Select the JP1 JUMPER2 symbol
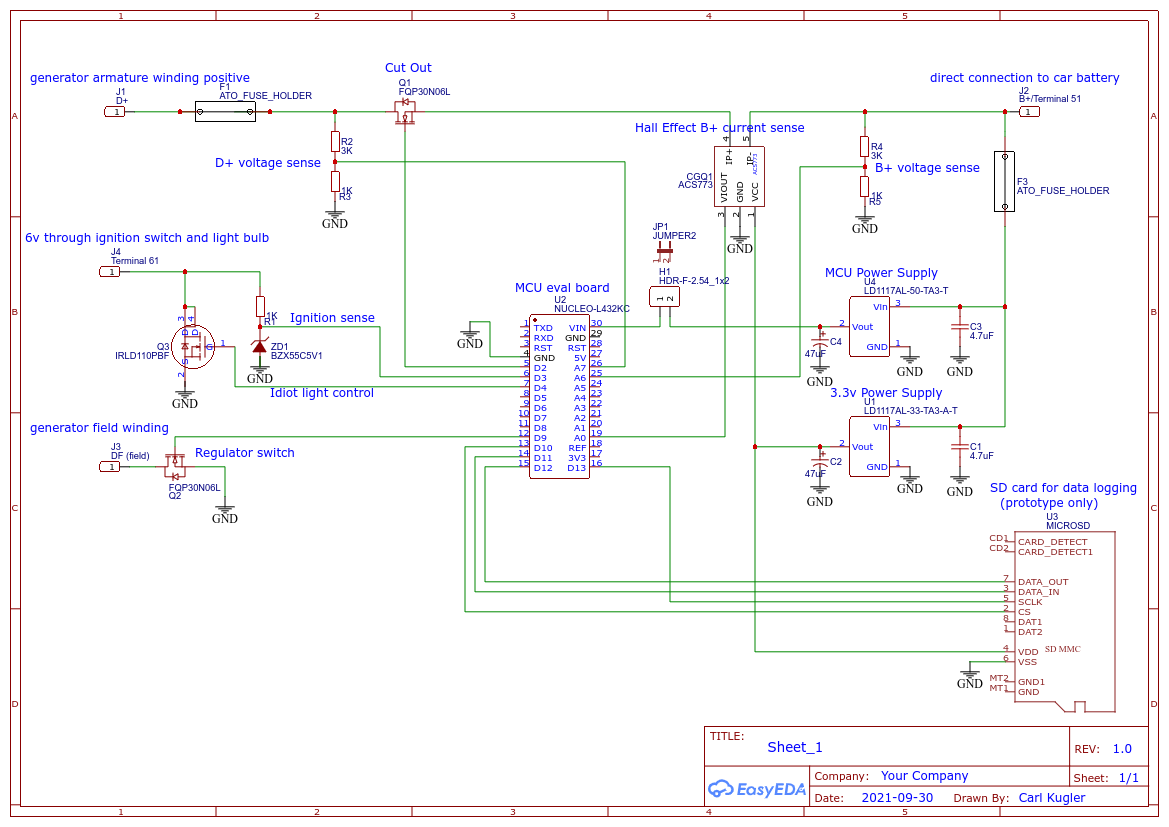 click(663, 251)
